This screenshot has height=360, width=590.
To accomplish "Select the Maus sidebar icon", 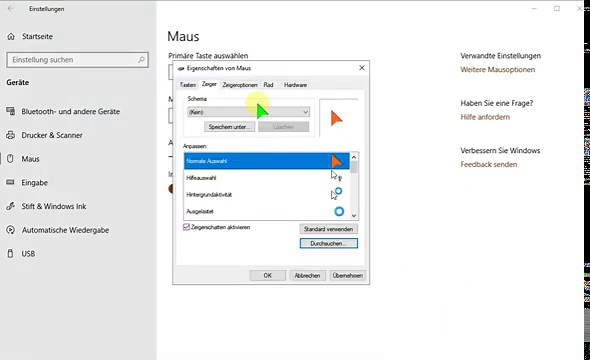I will (11, 158).
